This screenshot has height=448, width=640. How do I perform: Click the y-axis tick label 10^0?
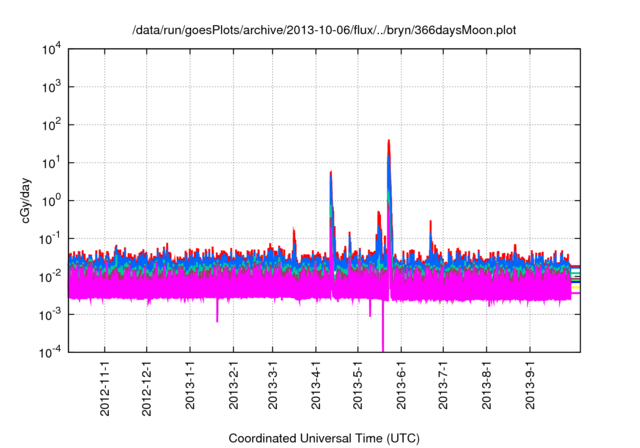(50, 200)
